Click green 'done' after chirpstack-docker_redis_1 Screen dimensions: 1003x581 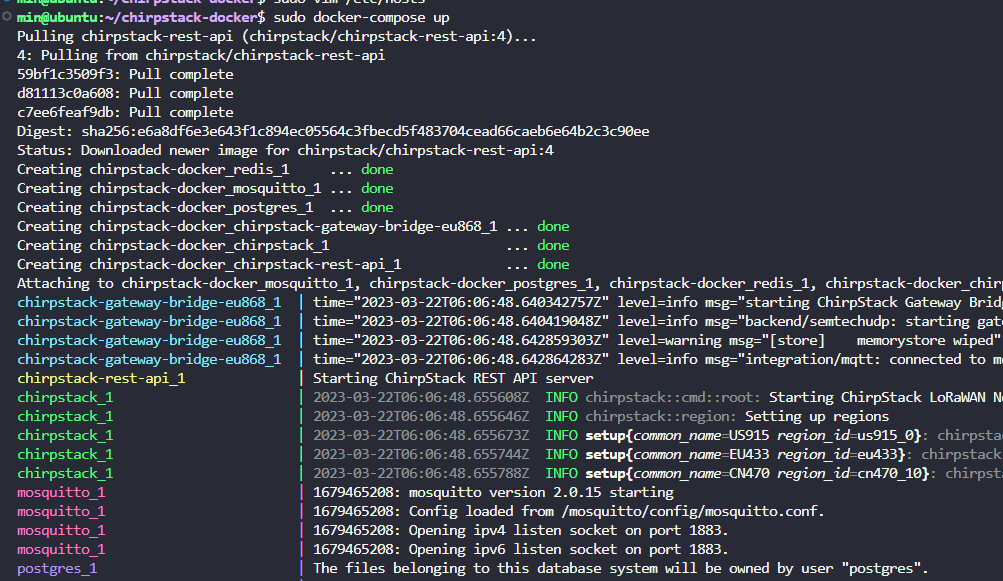point(377,169)
